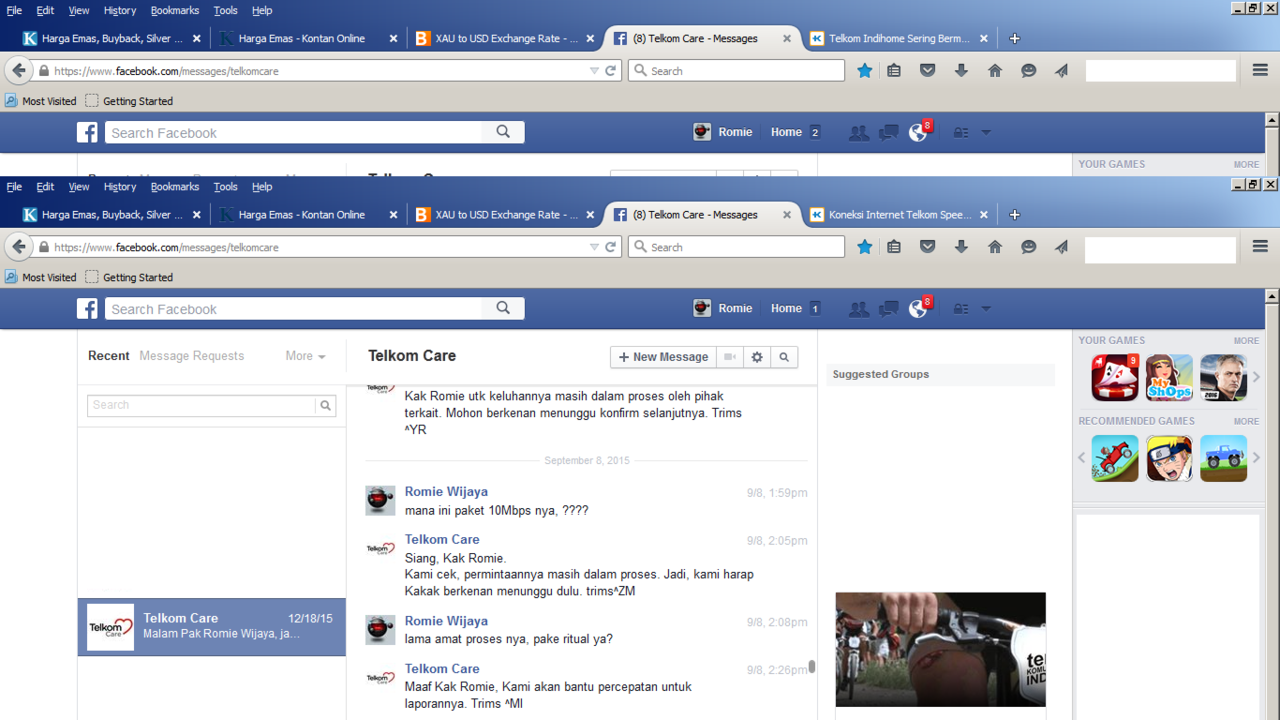The width and height of the screenshot is (1280, 720).
Task: Click the magnifier in the conversations search box
Action: click(x=325, y=405)
